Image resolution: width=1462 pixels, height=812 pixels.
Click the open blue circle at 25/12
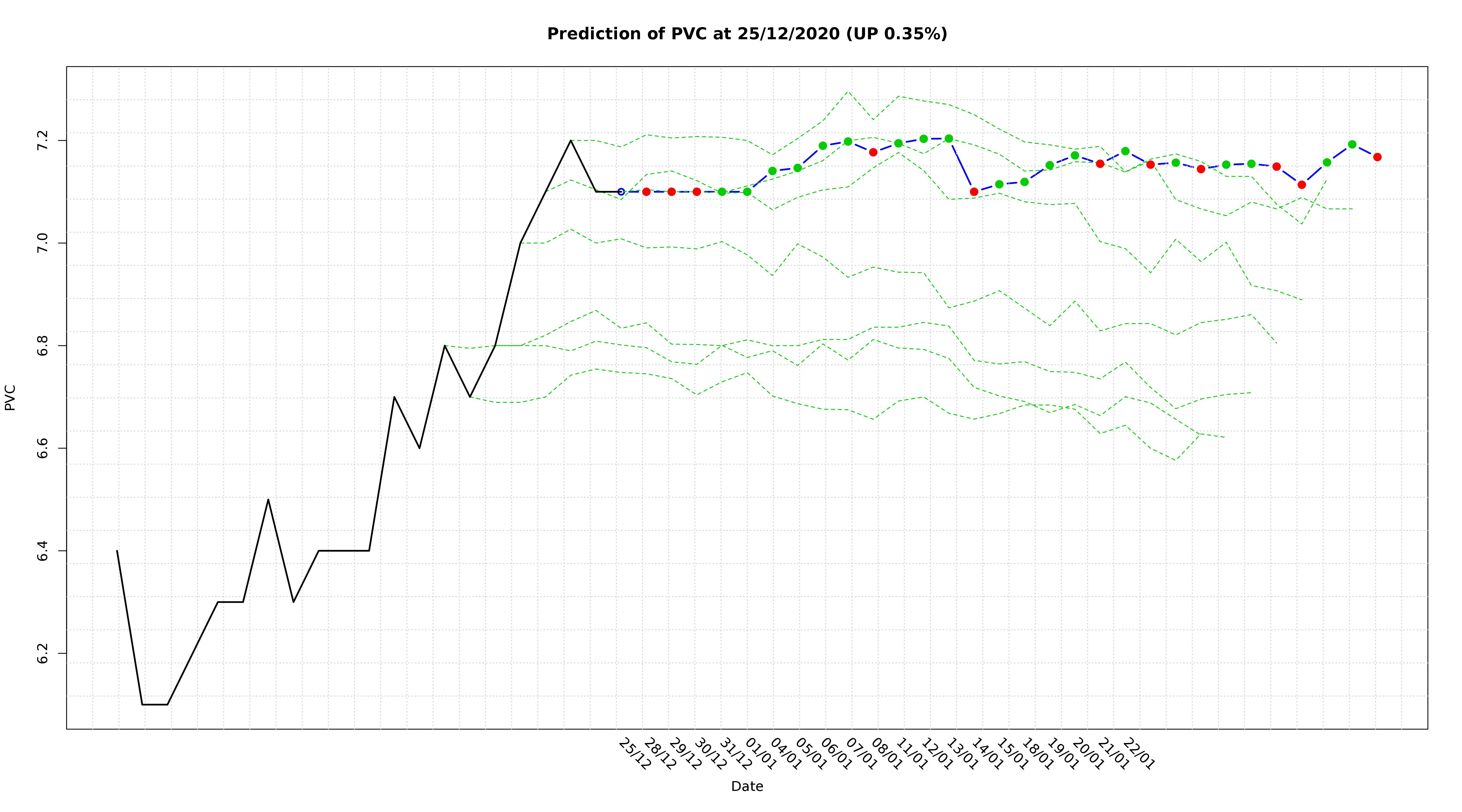(621, 192)
